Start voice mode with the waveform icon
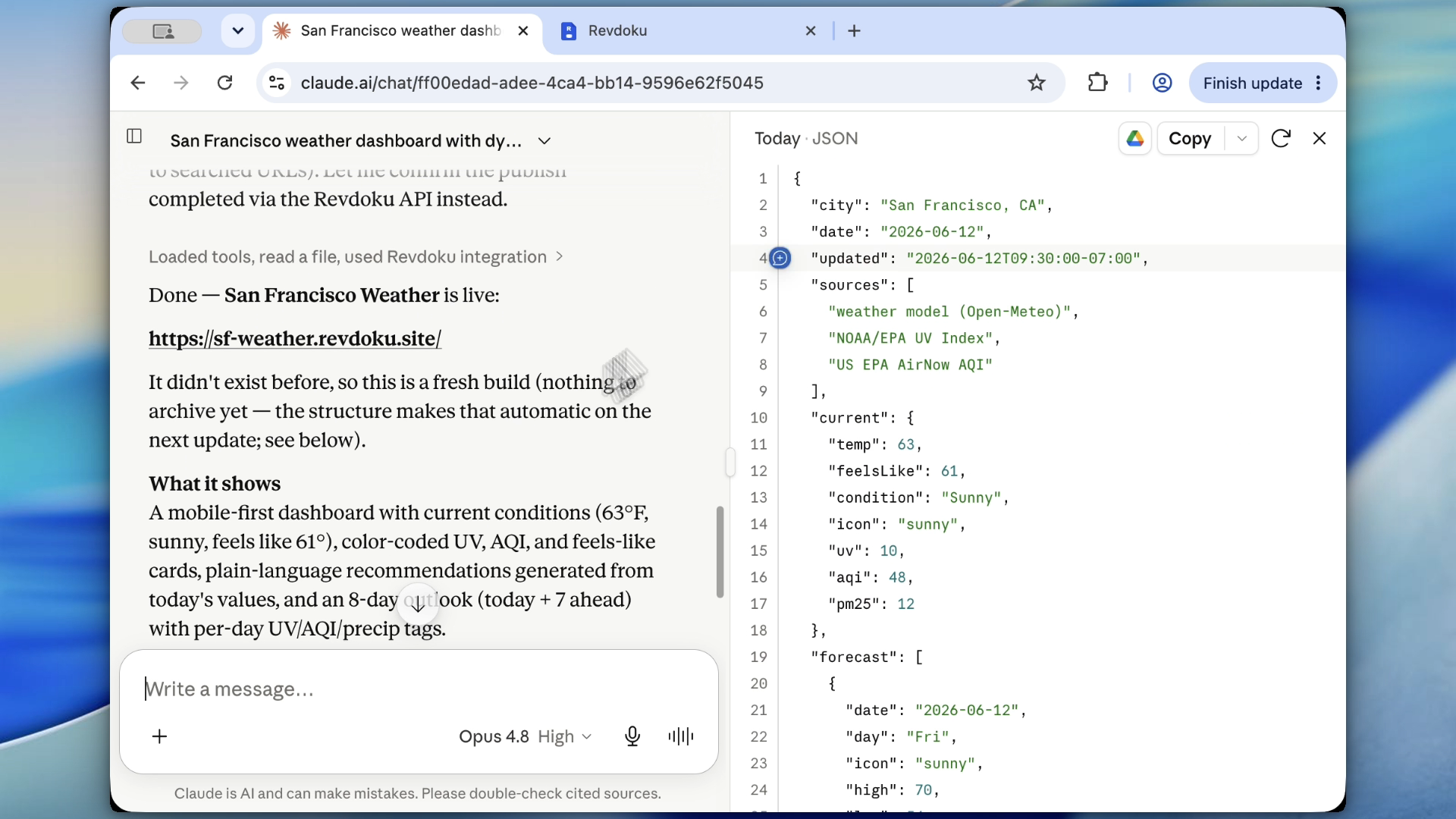This screenshot has height=819, width=1456. (x=681, y=736)
